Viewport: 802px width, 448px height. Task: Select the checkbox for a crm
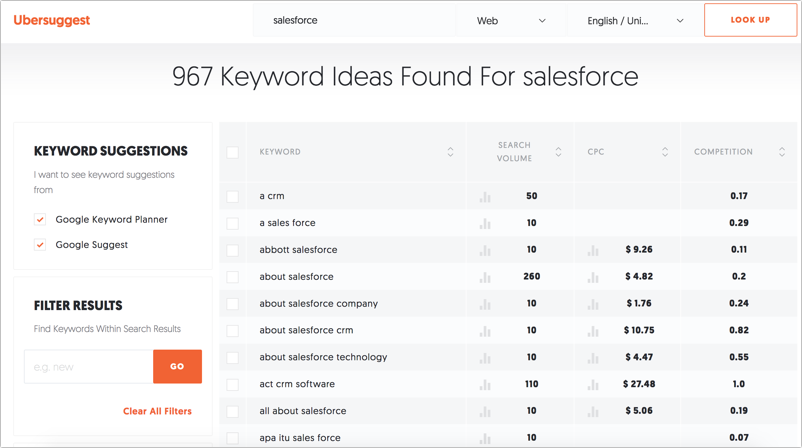click(232, 196)
